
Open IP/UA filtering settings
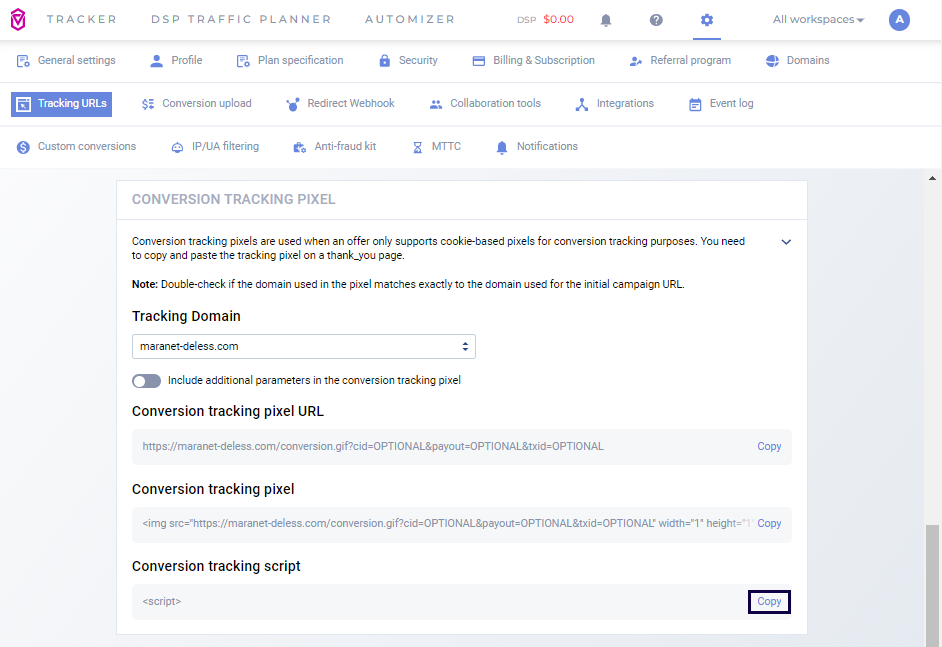click(x=214, y=147)
